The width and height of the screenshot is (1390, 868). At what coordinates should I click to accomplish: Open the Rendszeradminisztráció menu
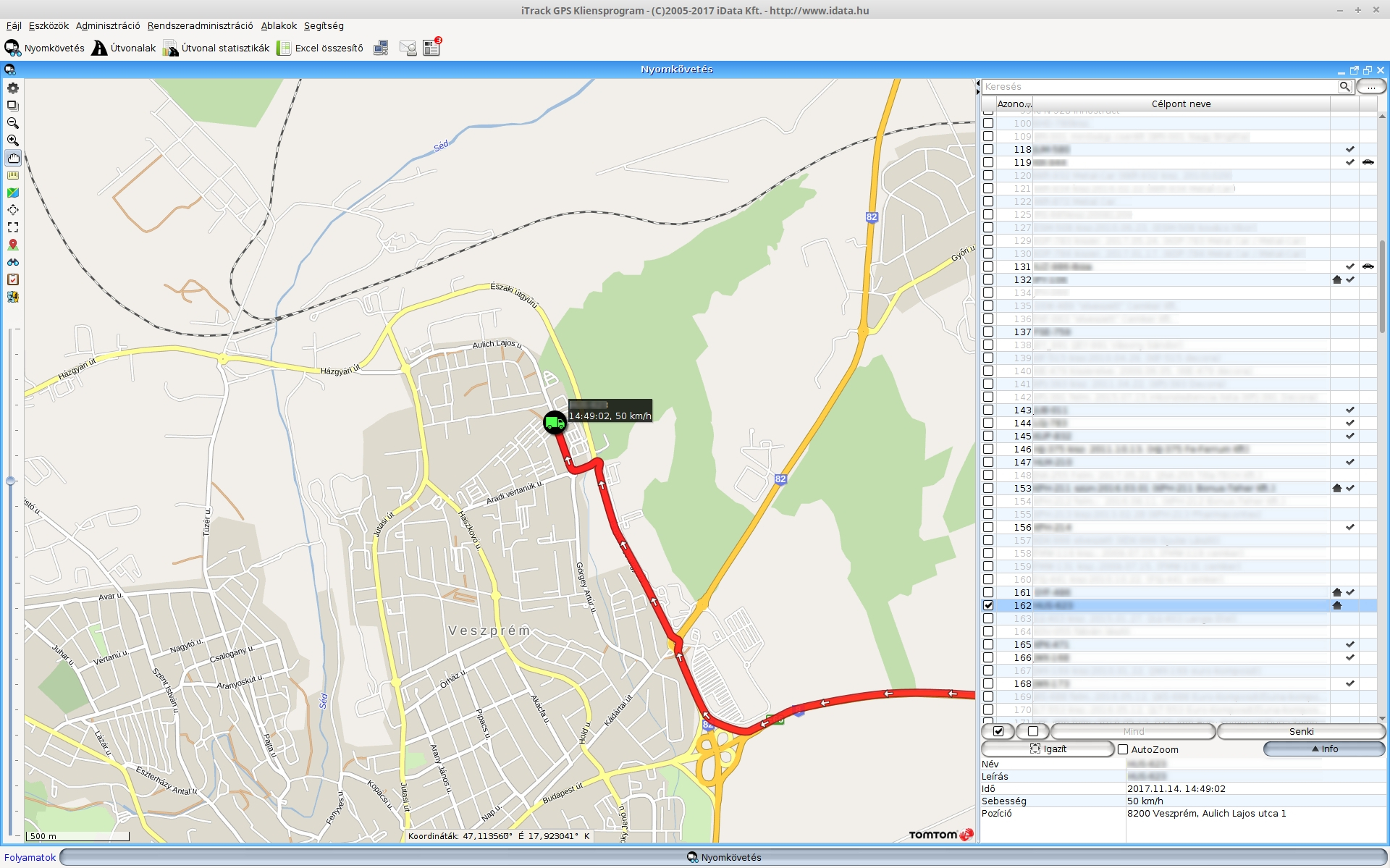pyautogui.click(x=200, y=26)
